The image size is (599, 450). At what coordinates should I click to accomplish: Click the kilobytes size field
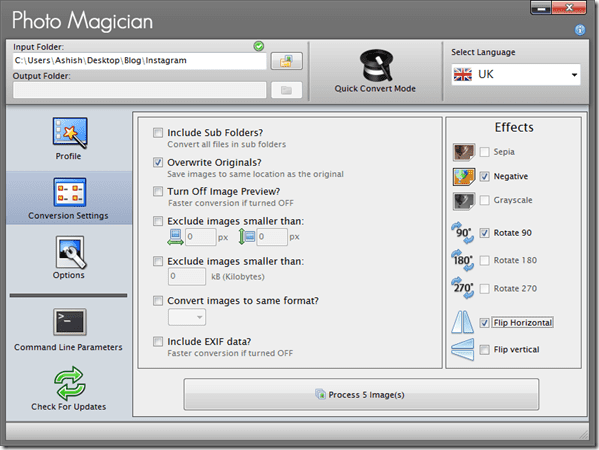tap(187, 276)
